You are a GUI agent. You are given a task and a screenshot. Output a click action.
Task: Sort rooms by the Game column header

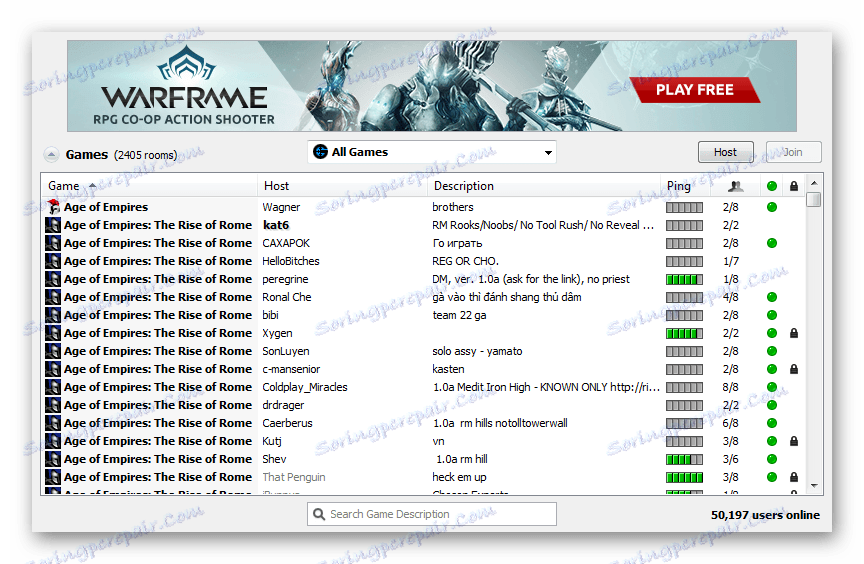coord(149,186)
